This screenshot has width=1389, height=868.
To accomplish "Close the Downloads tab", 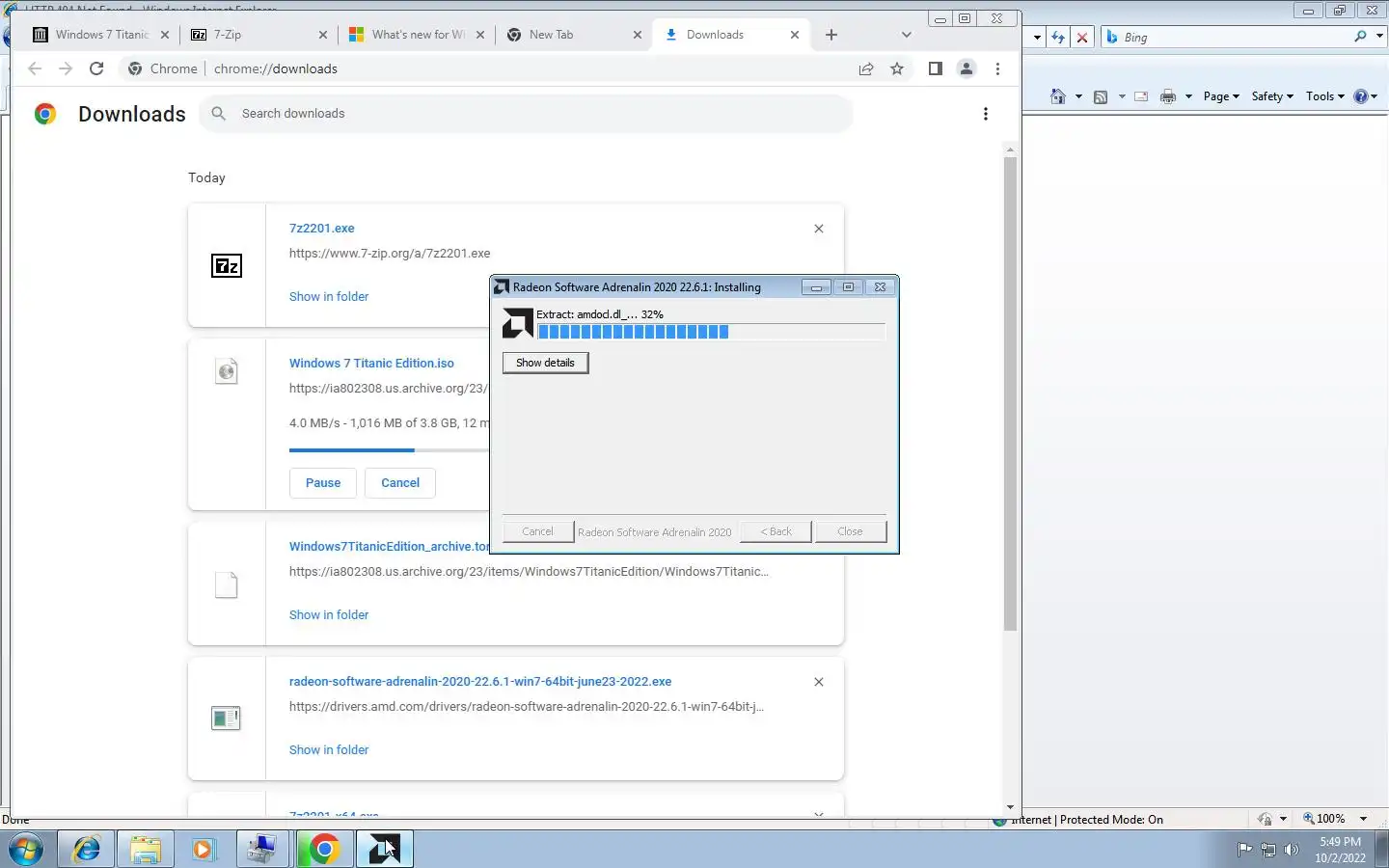I will click(x=795, y=35).
